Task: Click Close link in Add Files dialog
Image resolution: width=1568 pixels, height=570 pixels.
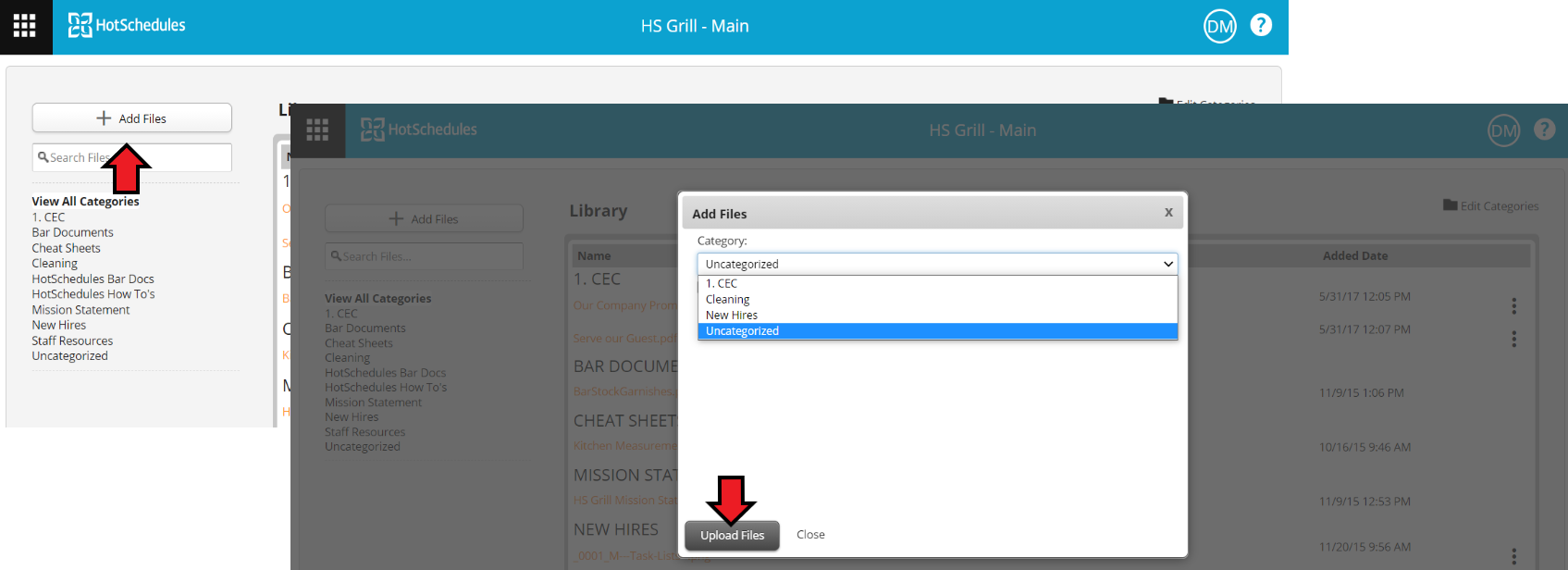Action: 810,535
